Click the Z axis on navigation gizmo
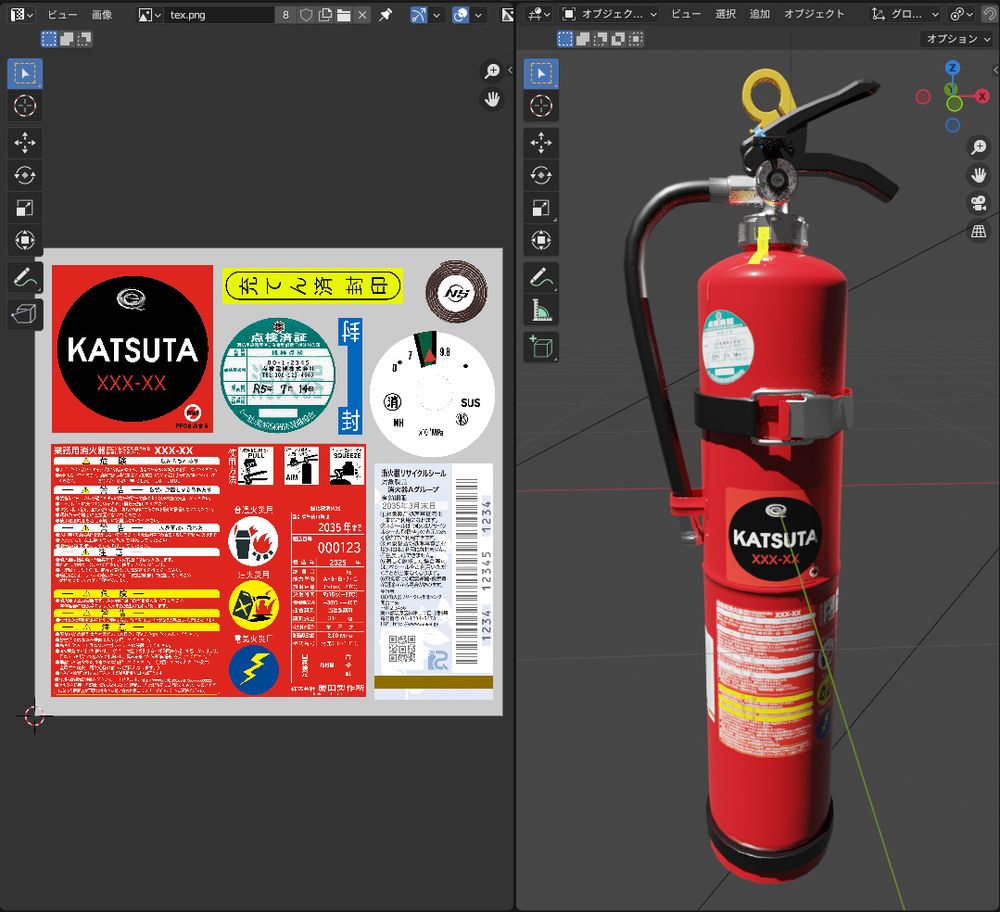This screenshot has height=912, width=1000. point(953,68)
